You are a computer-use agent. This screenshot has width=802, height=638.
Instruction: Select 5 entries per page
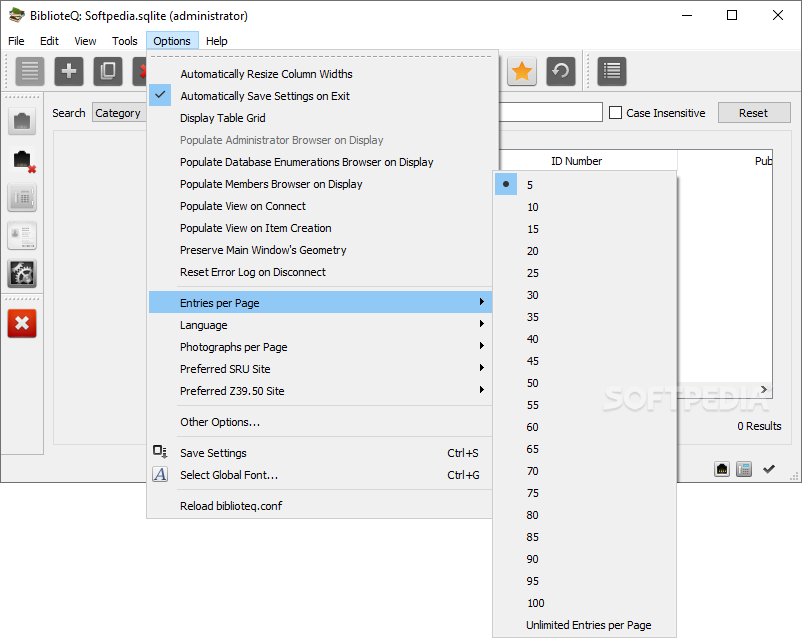pos(585,185)
